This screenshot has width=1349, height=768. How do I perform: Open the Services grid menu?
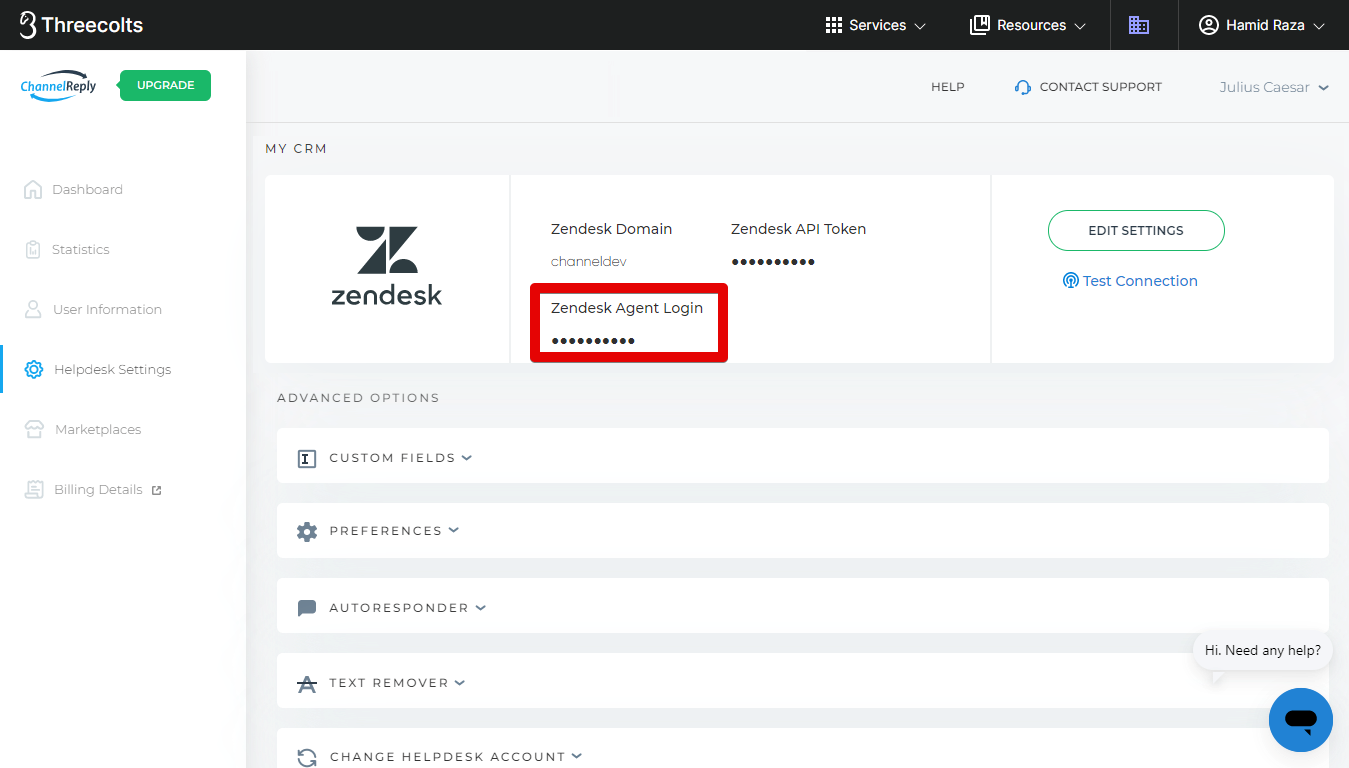(x=876, y=25)
